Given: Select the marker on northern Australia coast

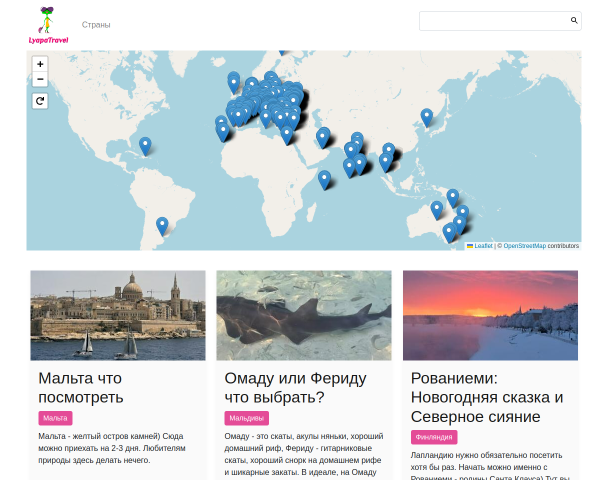Looking at the screenshot, I should (x=453, y=198).
